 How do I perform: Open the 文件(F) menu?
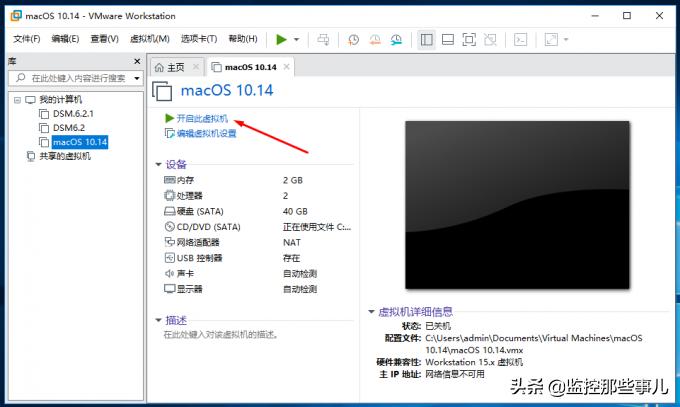click(26, 39)
